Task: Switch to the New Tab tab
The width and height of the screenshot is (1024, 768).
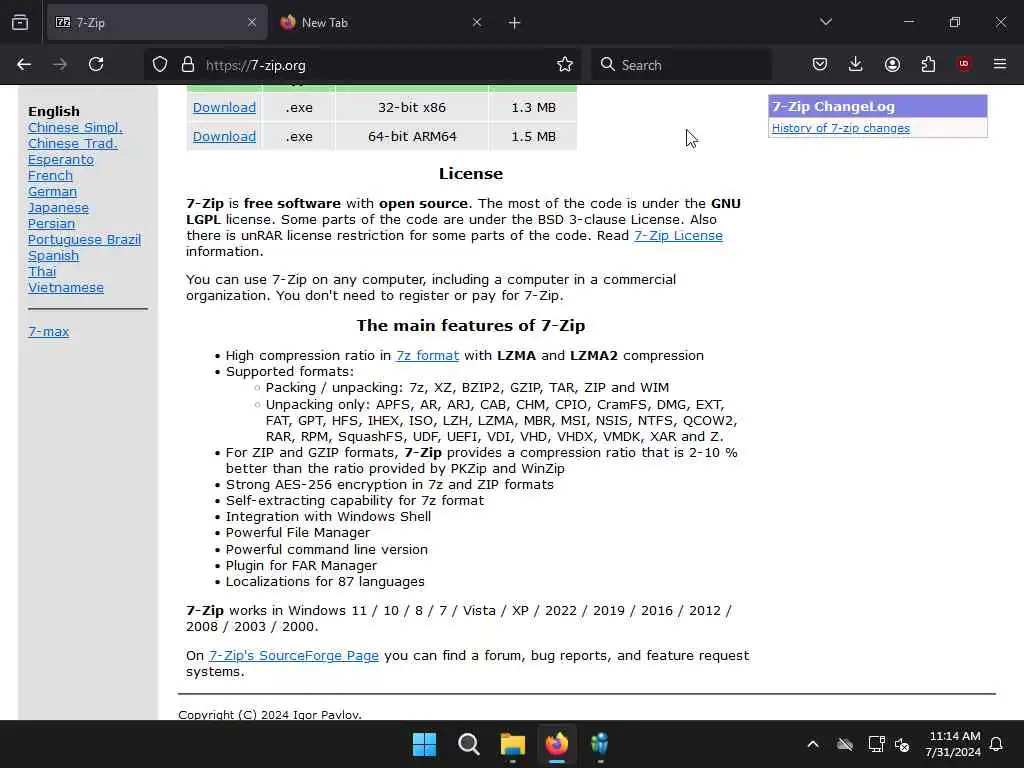Action: (x=382, y=23)
